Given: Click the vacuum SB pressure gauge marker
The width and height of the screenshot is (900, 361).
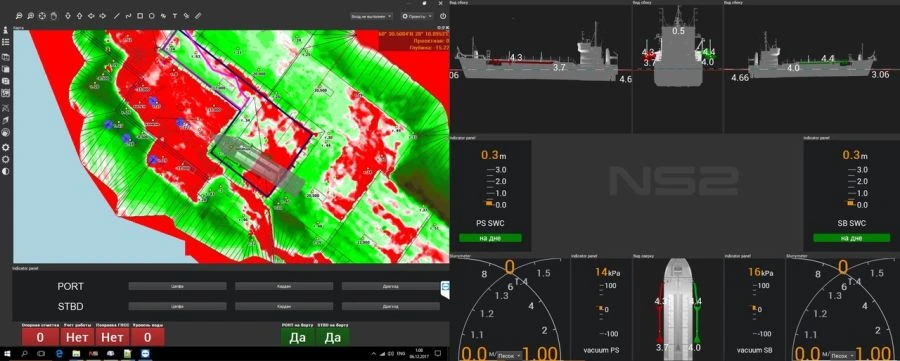Looking at the screenshot, I should click(x=754, y=308).
